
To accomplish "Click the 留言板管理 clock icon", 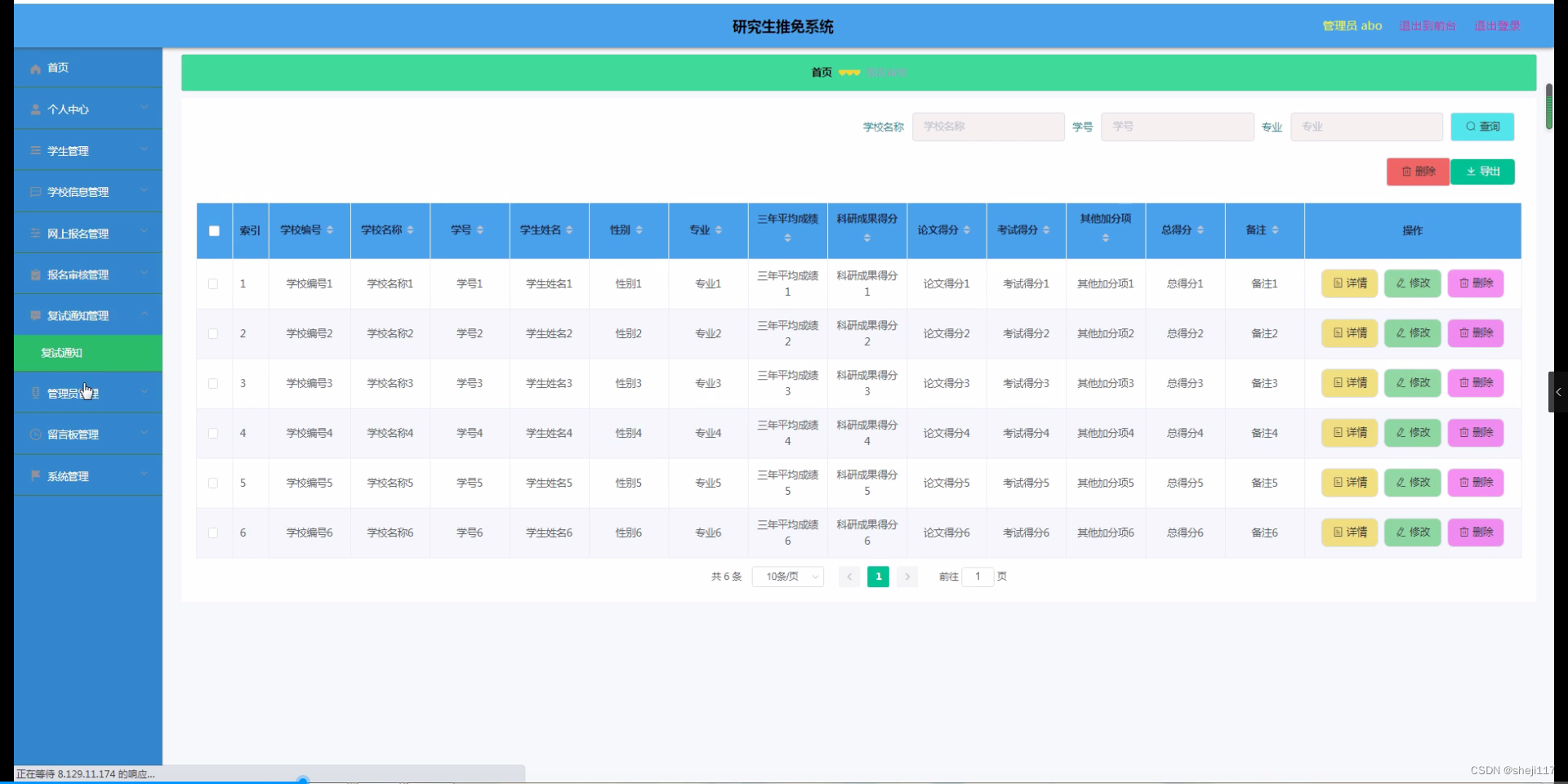I will coord(34,434).
